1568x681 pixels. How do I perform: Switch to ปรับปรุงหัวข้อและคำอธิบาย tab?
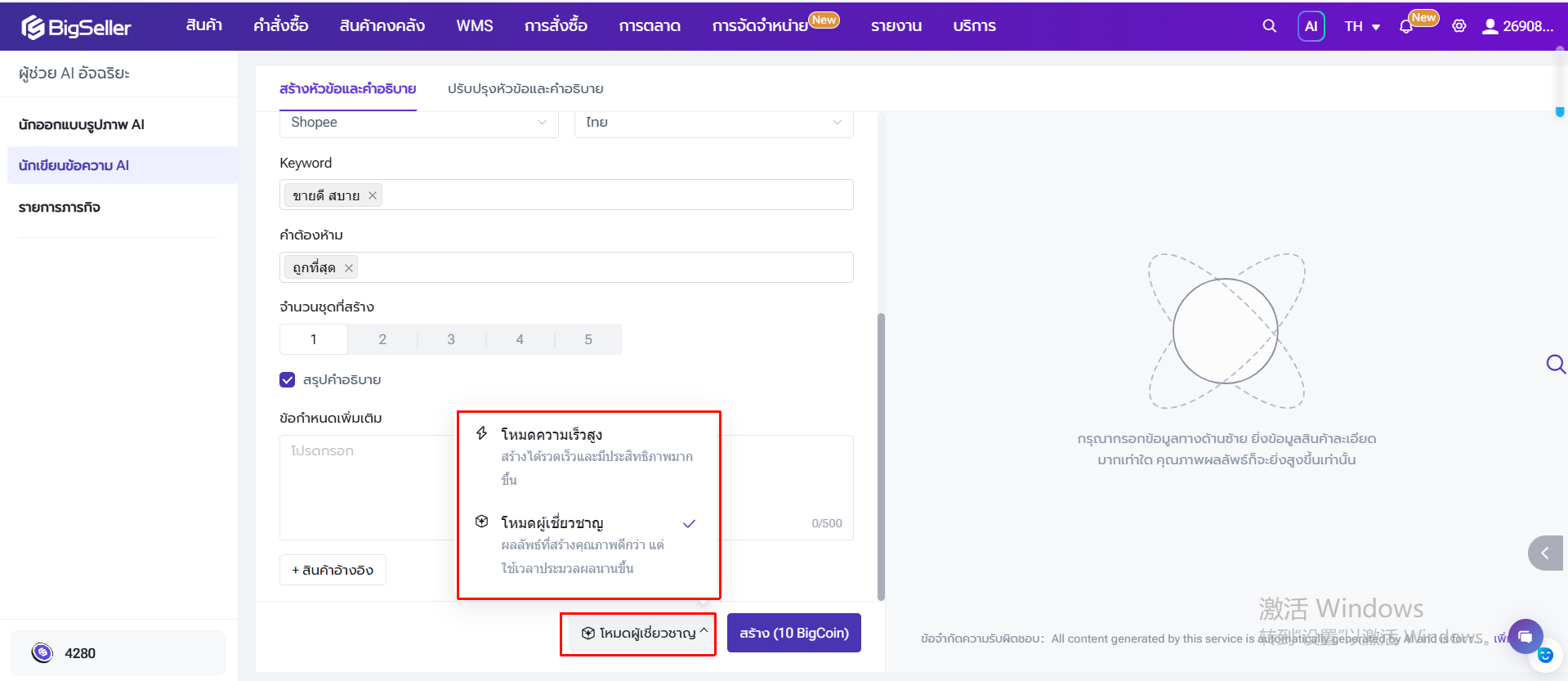tap(525, 88)
